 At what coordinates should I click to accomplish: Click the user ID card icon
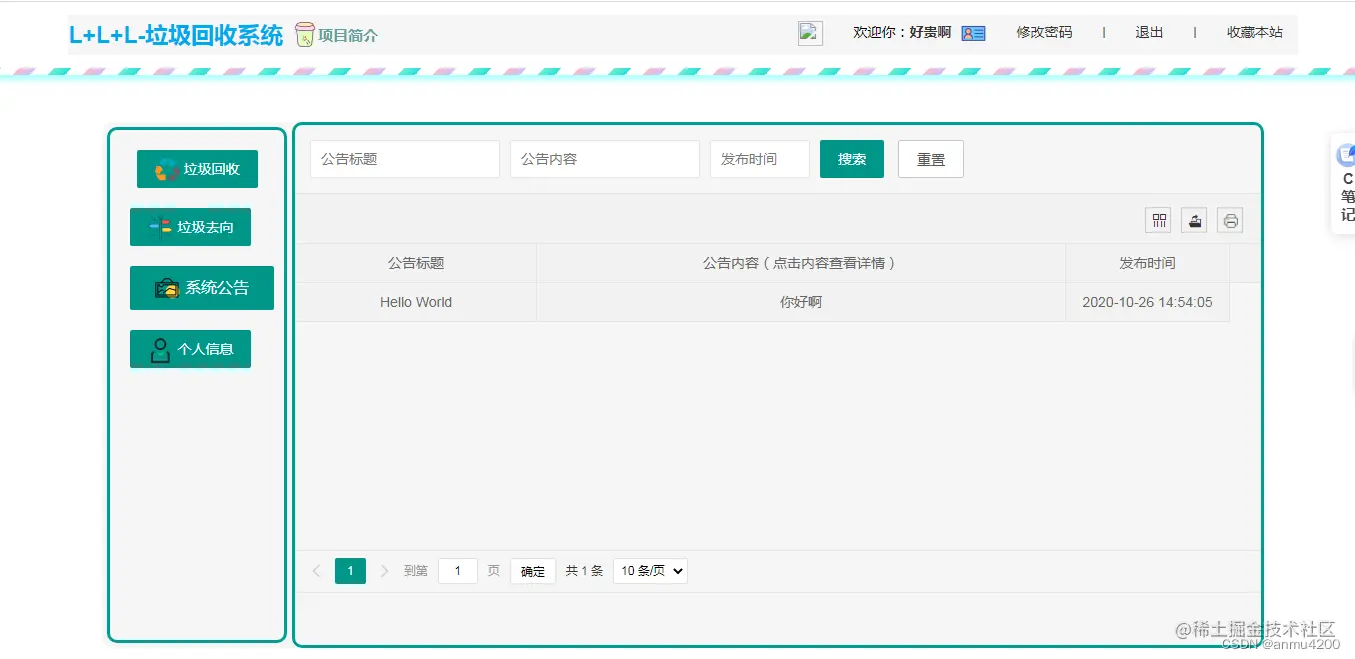click(973, 33)
